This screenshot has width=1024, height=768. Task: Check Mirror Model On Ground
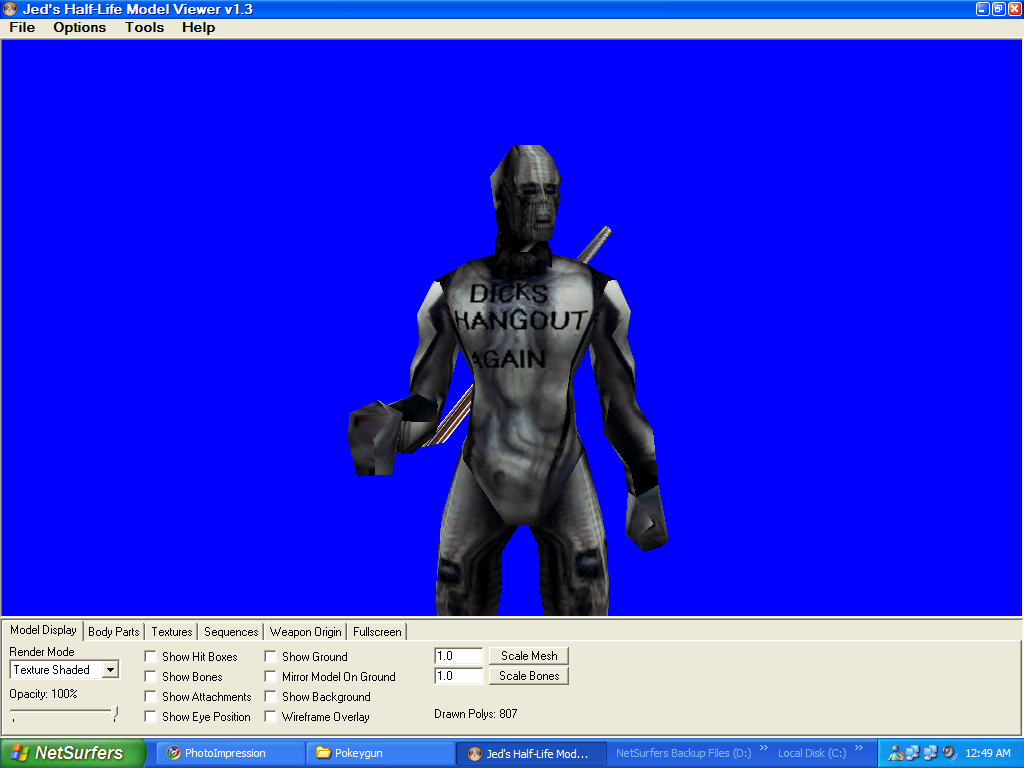(x=270, y=677)
